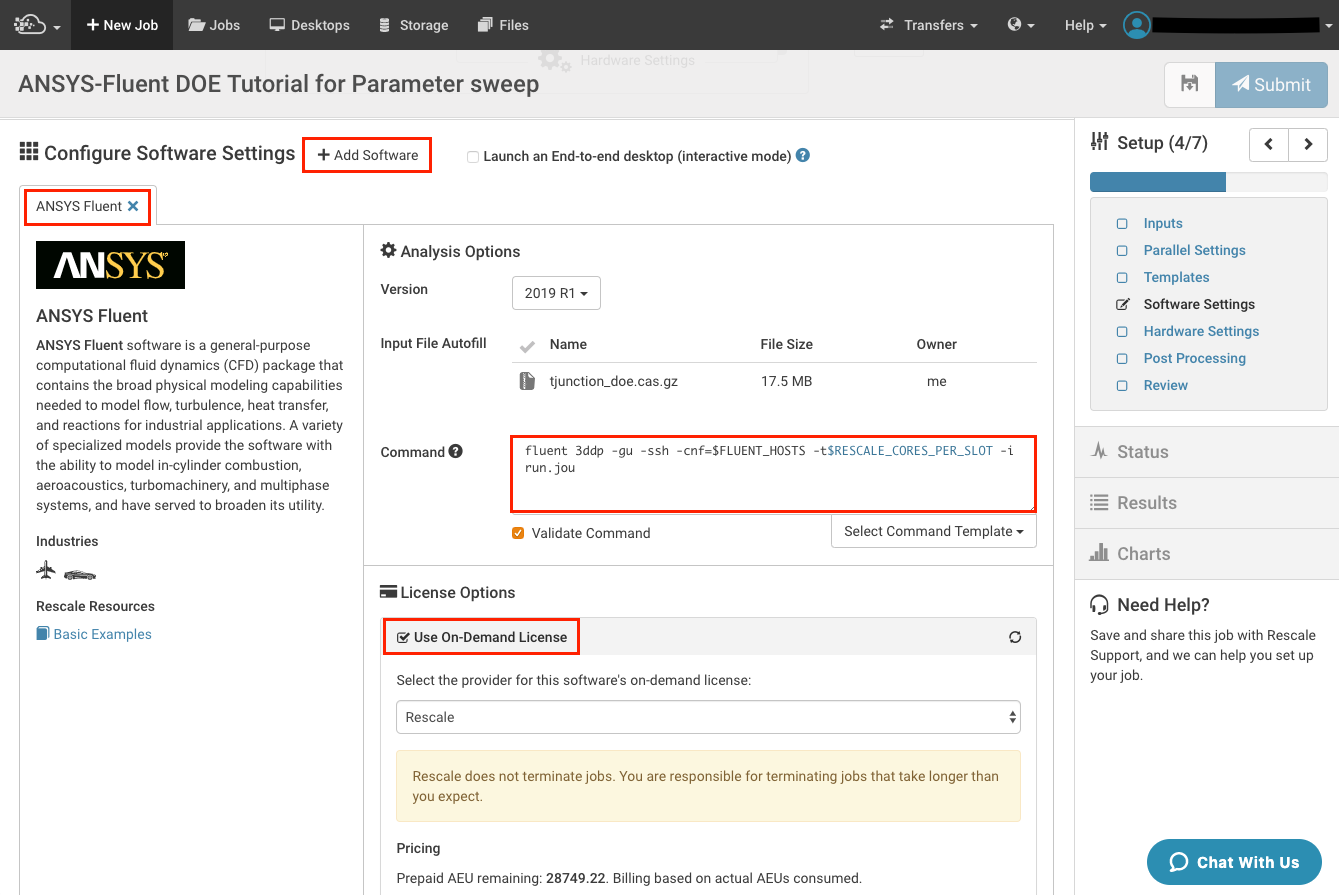1339x895 pixels.
Task: Click the tjunction_doe.cas.gz file icon
Action: (x=527, y=381)
